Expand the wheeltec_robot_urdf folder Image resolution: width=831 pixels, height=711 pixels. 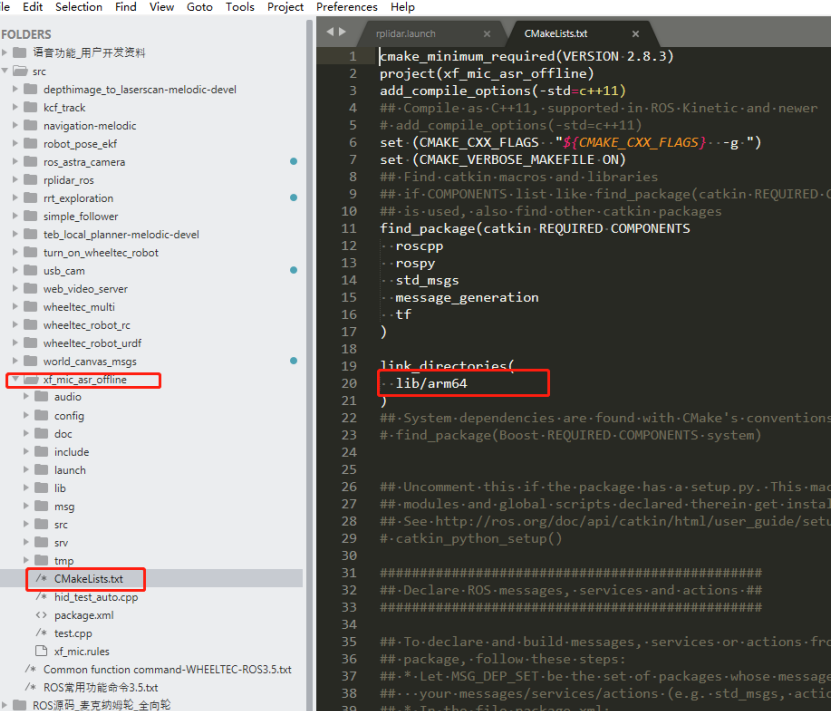(16, 343)
